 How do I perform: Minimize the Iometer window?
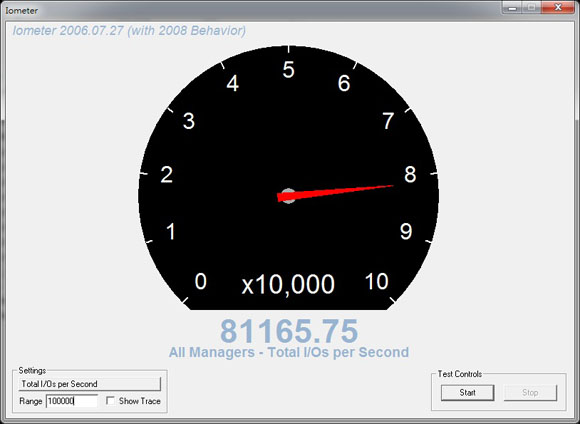pos(512,7)
